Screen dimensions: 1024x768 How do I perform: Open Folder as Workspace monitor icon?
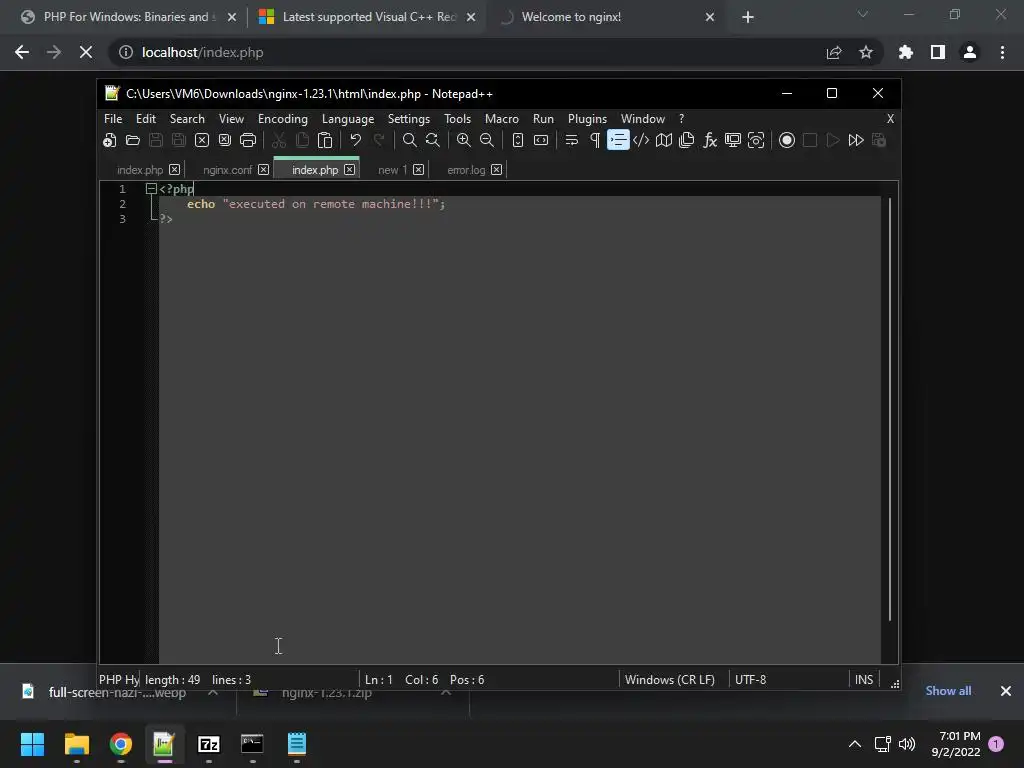(x=733, y=140)
